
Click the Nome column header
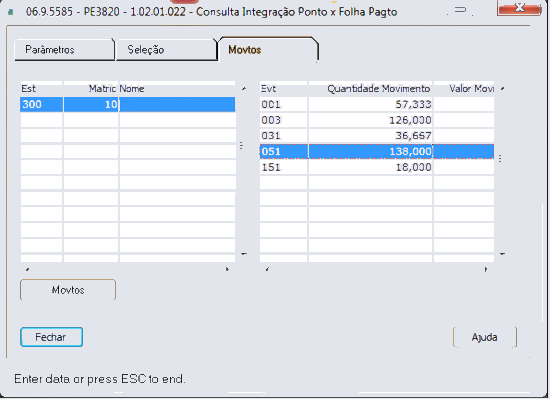pyautogui.click(x=177, y=89)
